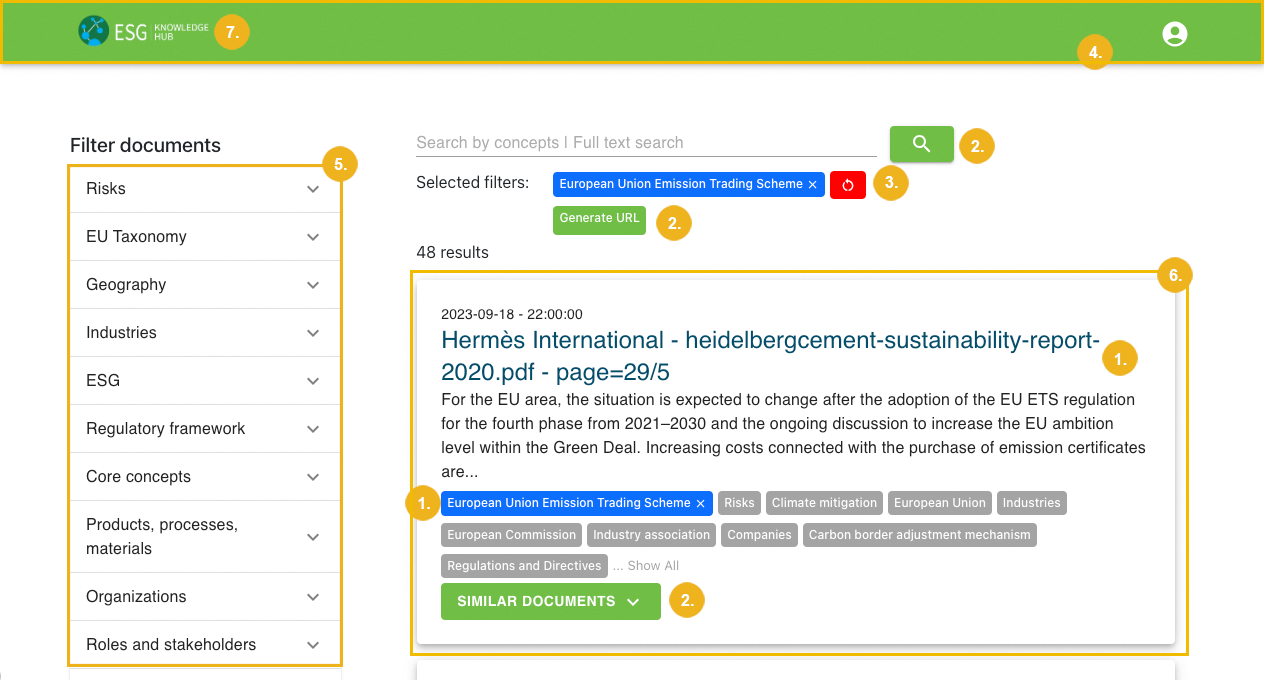Open the user account profile icon
The width and height of the screenshot is (1264, 680).
(x=1174, y=34)
